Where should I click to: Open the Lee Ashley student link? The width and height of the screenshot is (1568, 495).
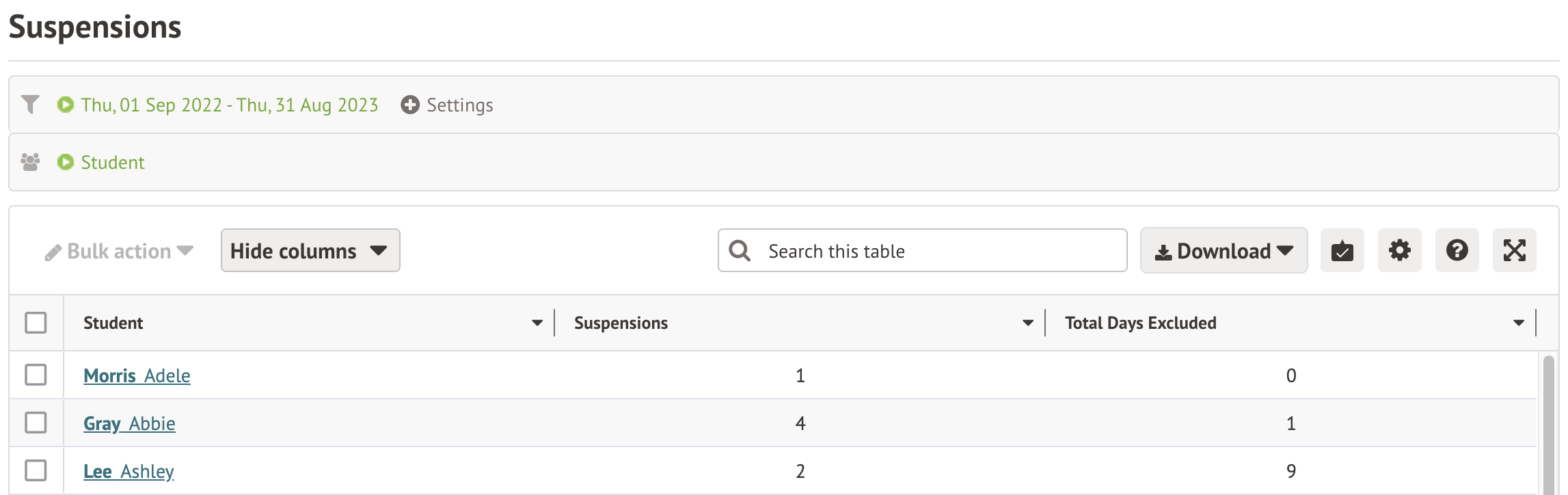pyautogui.click(x=129, y=471)
